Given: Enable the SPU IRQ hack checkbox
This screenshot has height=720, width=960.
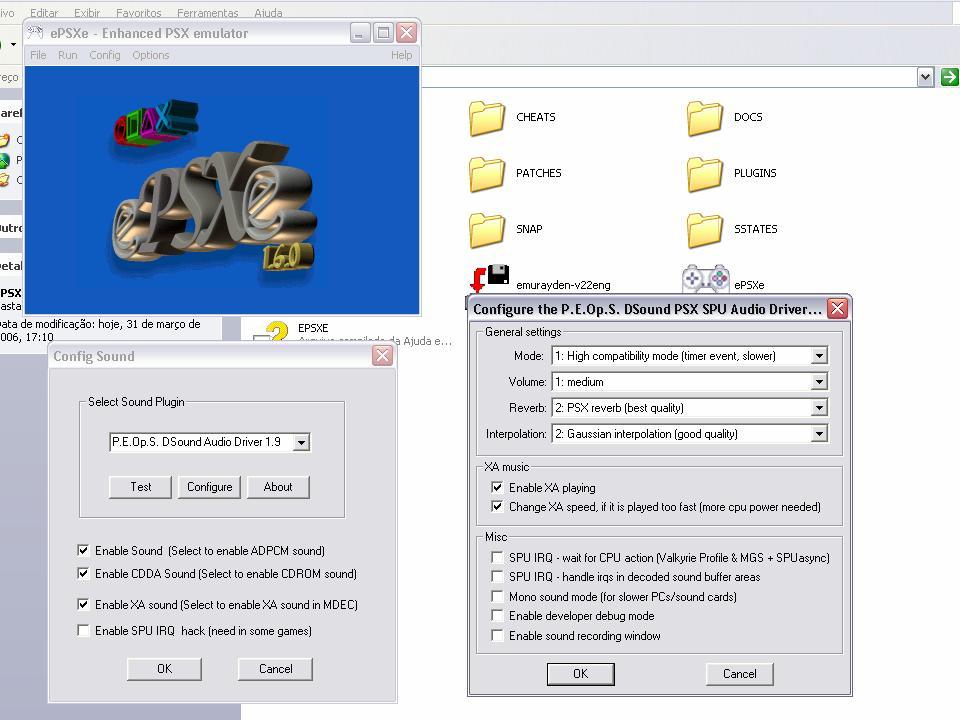Looking at the screenshot, I should coord(83,631).
